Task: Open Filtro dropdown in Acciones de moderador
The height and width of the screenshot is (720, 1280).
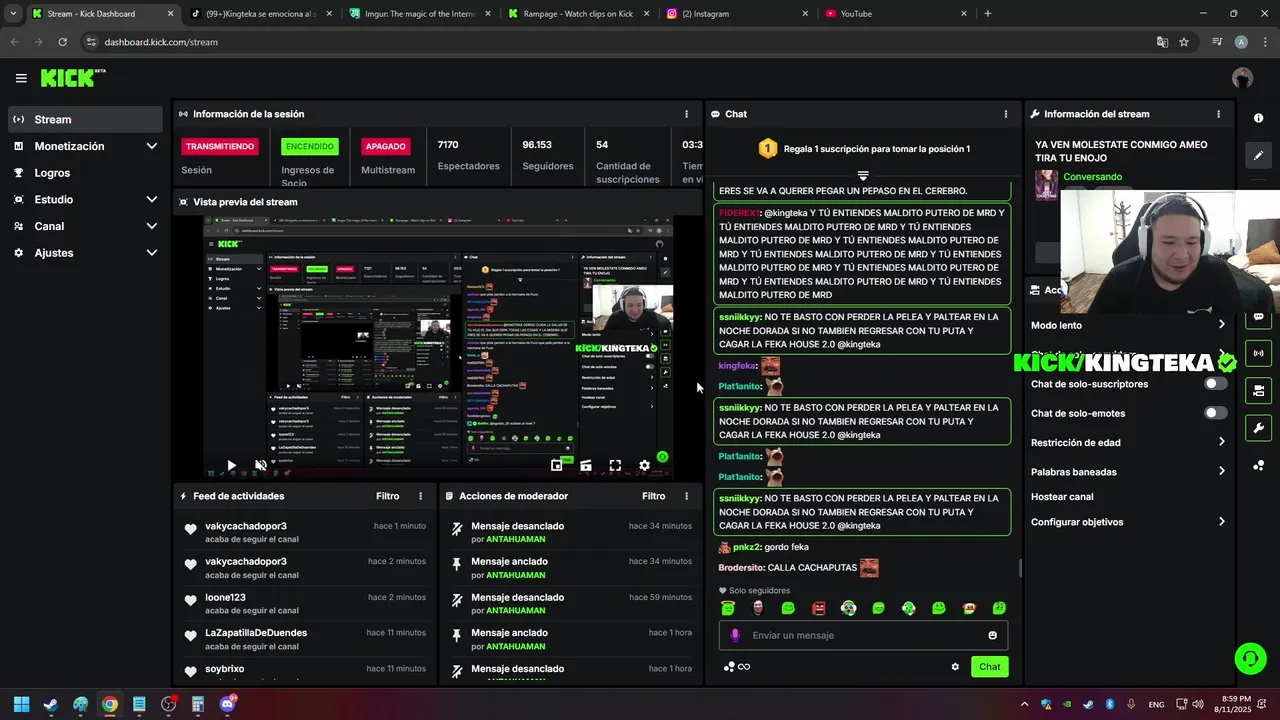Action: pos(653,496)
